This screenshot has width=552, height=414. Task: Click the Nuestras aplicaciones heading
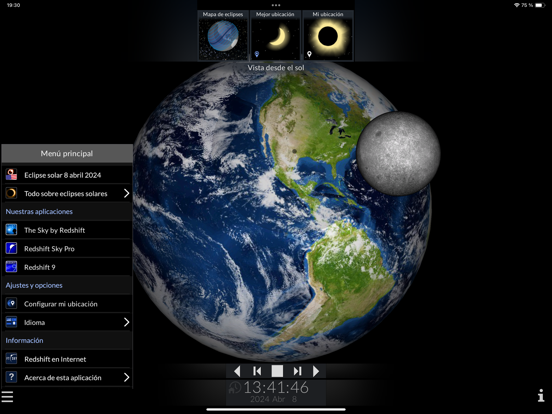39,212
